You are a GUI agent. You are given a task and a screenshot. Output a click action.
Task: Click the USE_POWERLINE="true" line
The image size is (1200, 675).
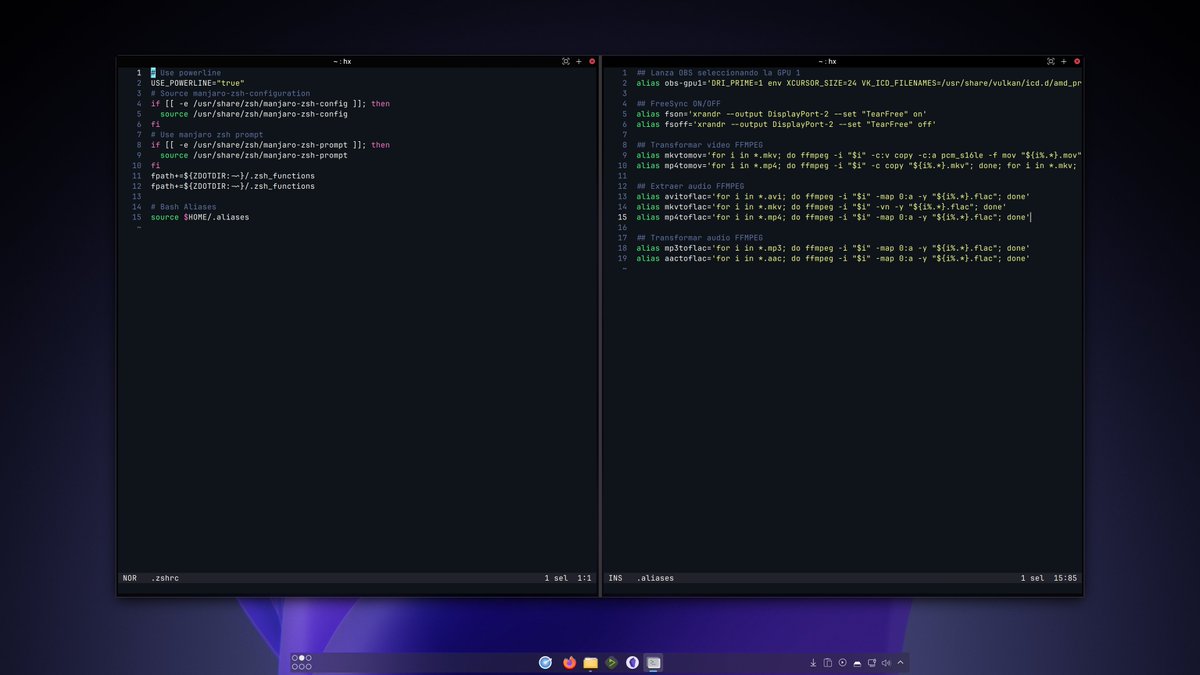198,83
